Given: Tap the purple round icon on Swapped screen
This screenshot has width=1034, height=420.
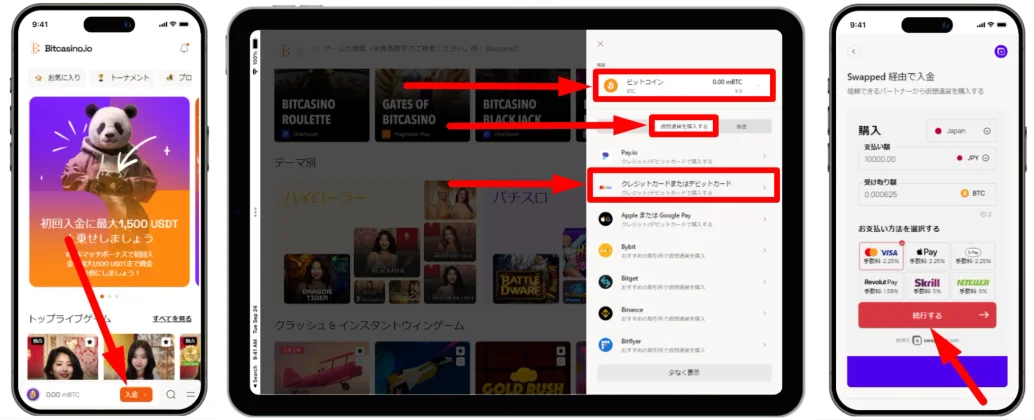Looking at the screenshot, I should coord(1000,51).
